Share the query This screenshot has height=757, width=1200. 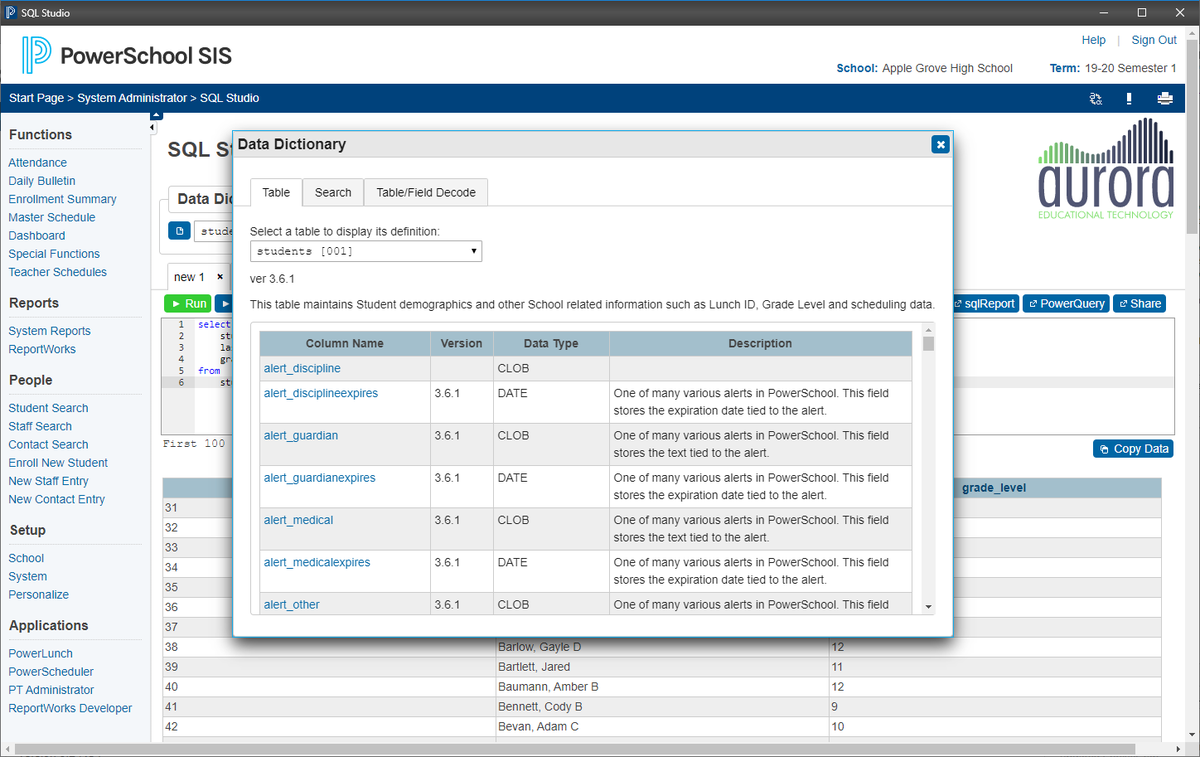pos(1139,303)
